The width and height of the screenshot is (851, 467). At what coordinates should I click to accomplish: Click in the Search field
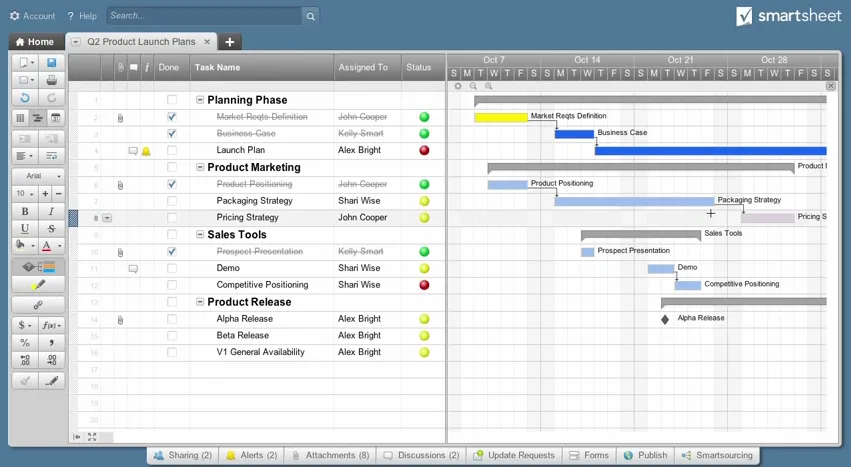click(x=204, y=16)
